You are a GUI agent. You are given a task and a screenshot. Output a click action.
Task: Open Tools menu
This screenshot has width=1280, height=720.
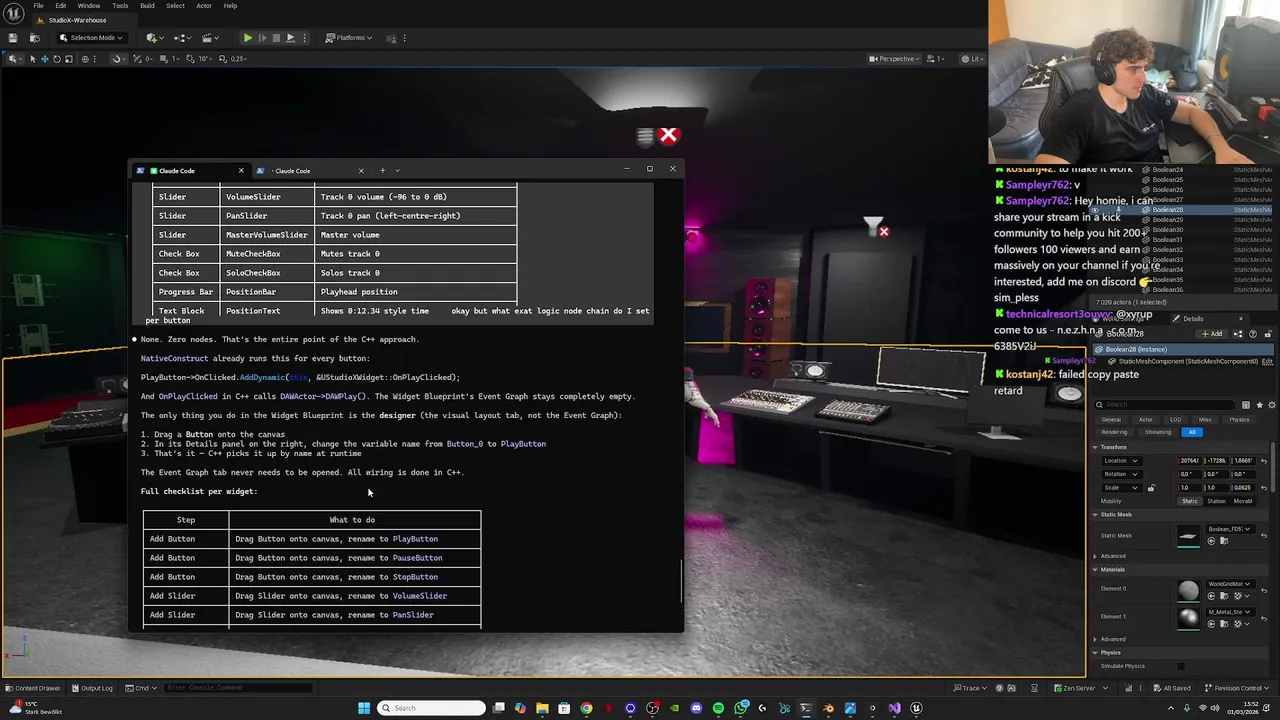pos(119,6)
